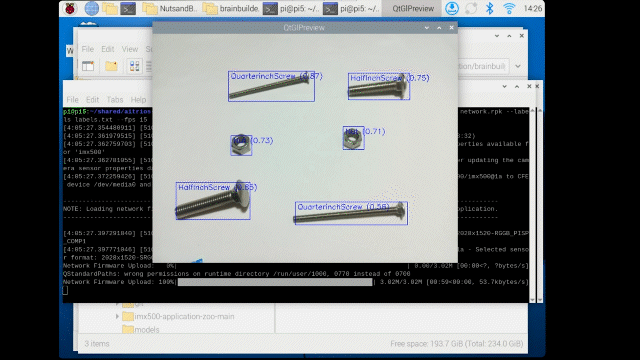This screenshot has height=360, width=640.
Task: Minimize the QtGlPreview window
Action: [427, 28]
